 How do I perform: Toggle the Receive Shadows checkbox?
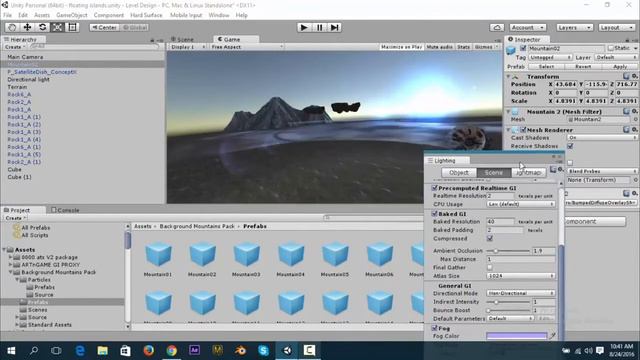point(570,146)
